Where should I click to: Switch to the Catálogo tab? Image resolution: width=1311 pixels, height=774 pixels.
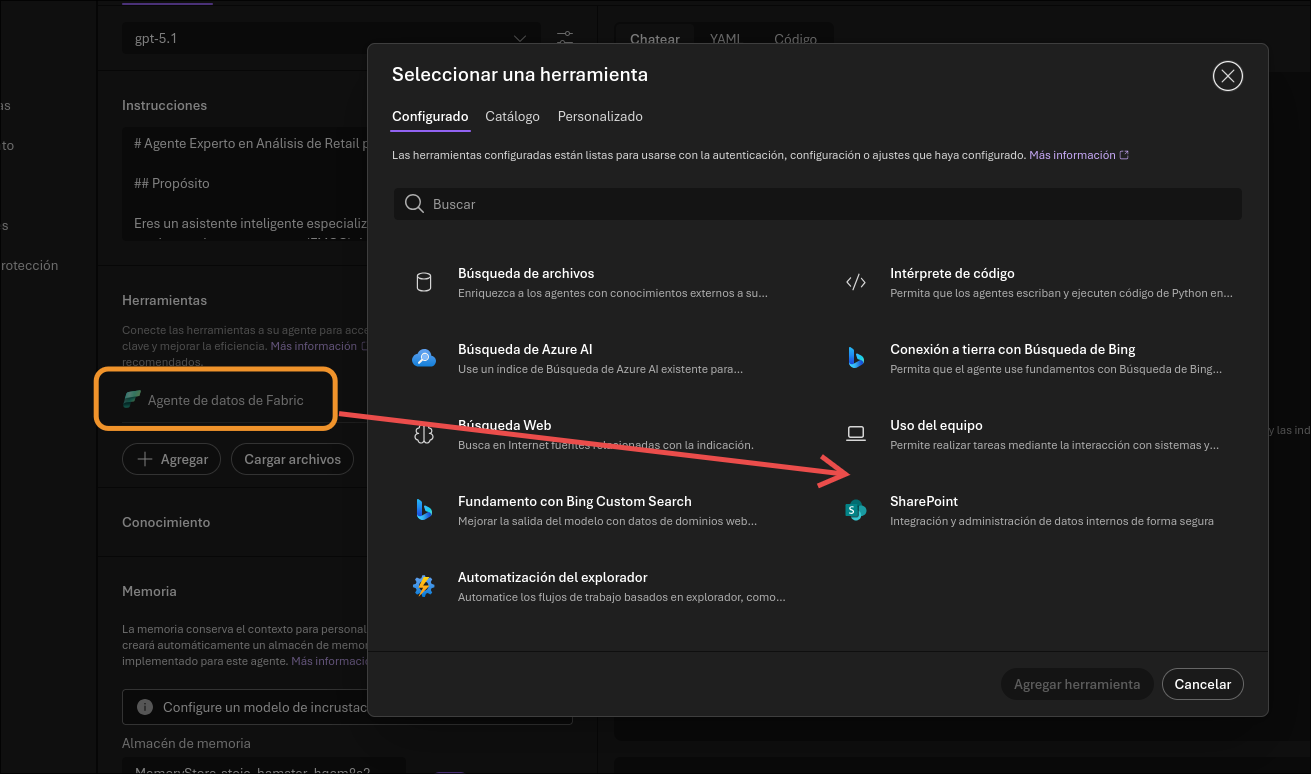[x=513, y=117]
